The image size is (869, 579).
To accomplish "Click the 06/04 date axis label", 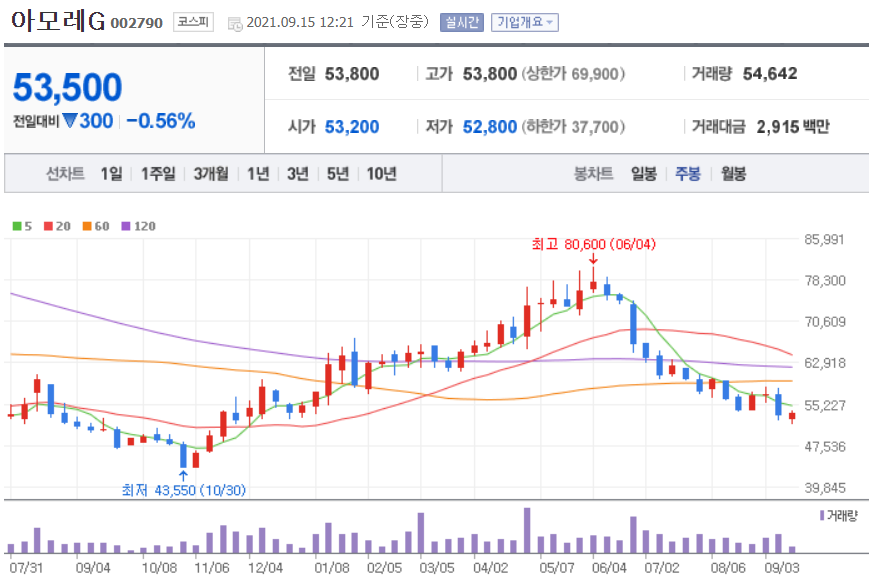I will click(609, 568).
